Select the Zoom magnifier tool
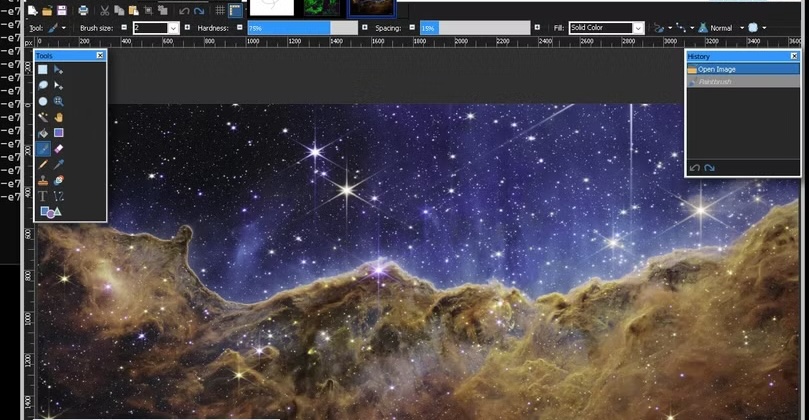 point(58,102)
